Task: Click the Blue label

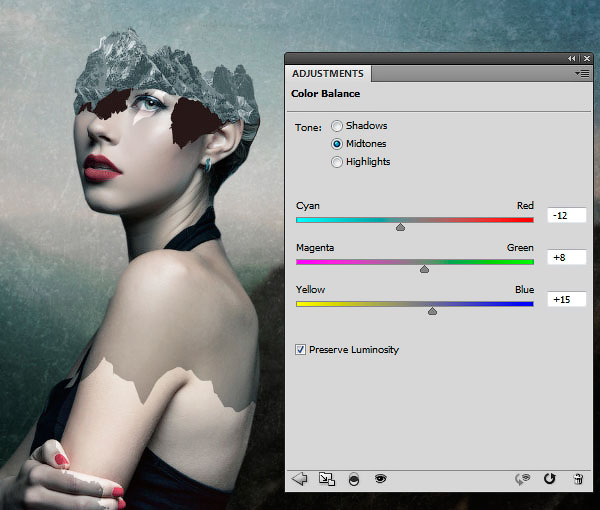Action: [525, 290]
